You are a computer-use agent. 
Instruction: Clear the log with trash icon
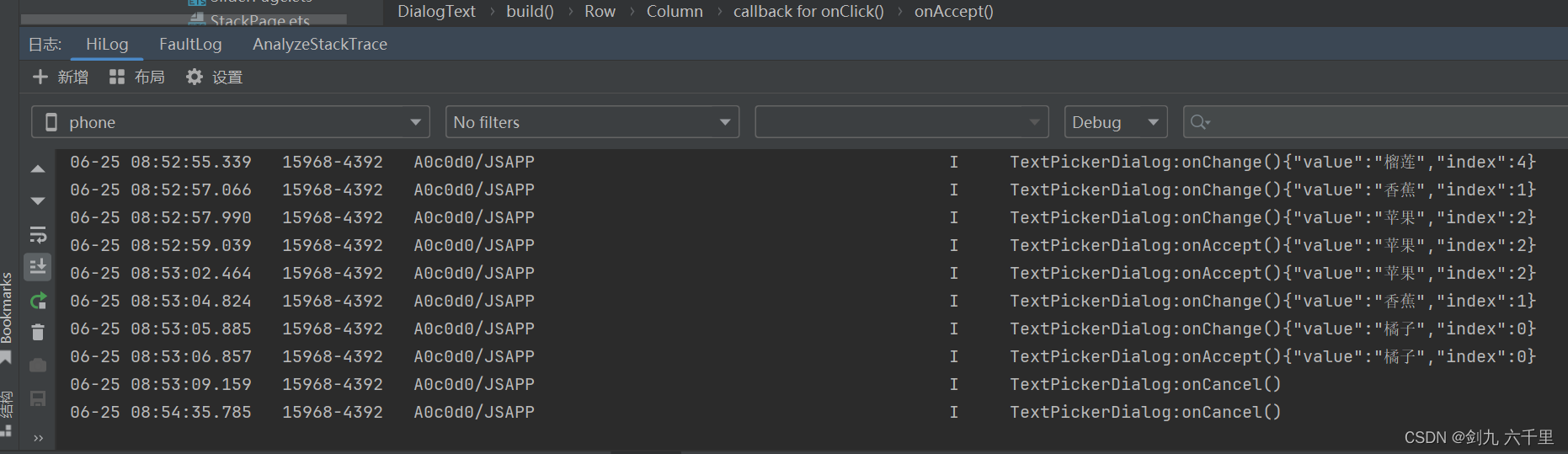coord(38,333)
